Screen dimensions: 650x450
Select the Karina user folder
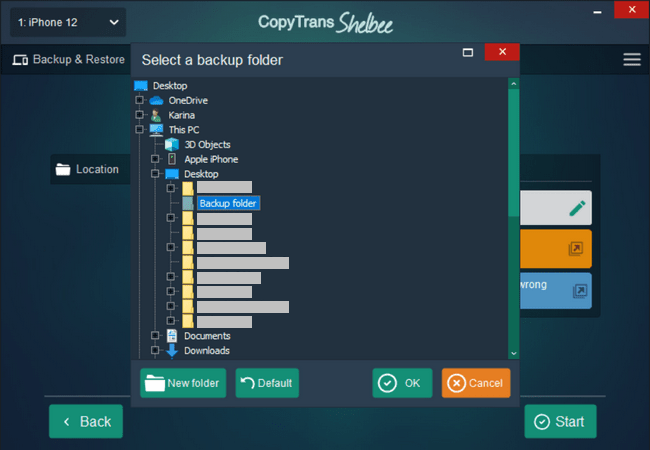click(181, 115)
